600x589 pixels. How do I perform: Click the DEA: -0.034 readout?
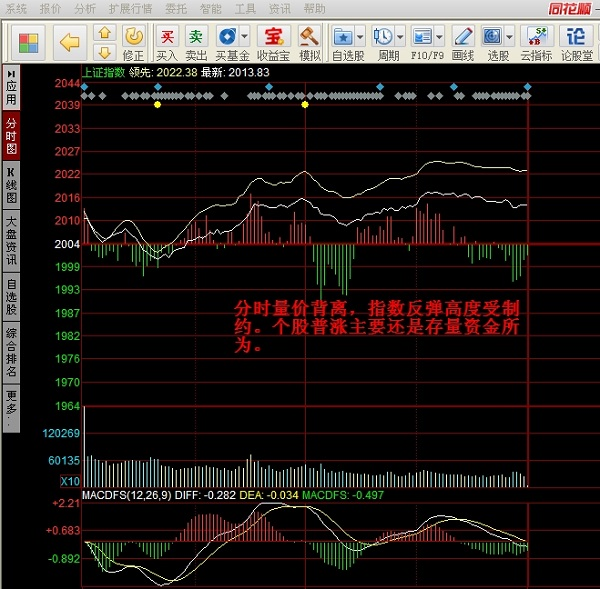click(269, 495)
